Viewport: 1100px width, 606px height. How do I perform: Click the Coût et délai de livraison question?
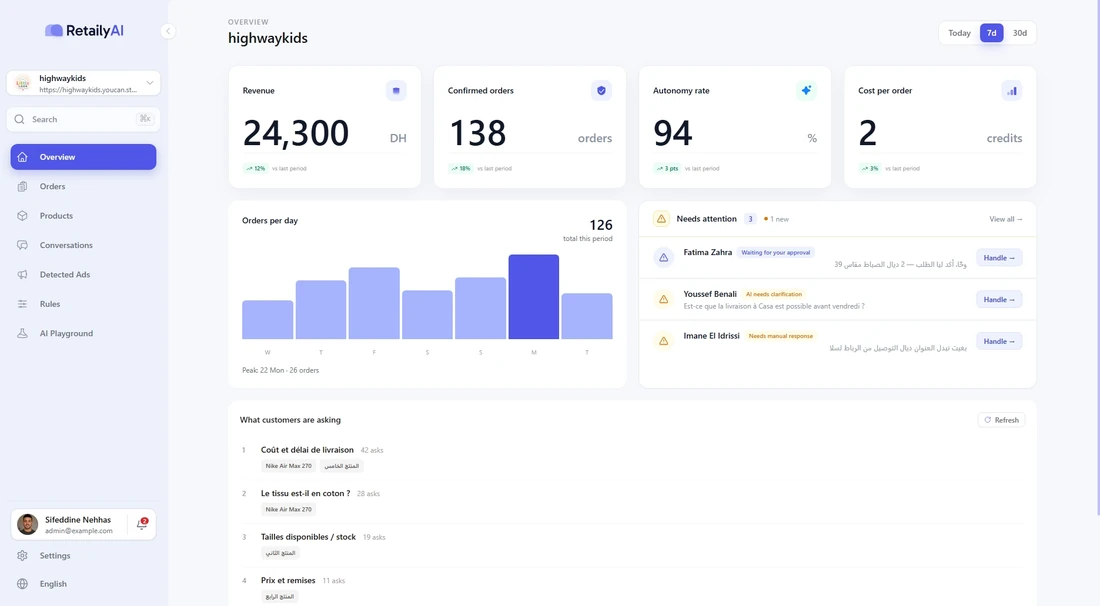point(307,450)
